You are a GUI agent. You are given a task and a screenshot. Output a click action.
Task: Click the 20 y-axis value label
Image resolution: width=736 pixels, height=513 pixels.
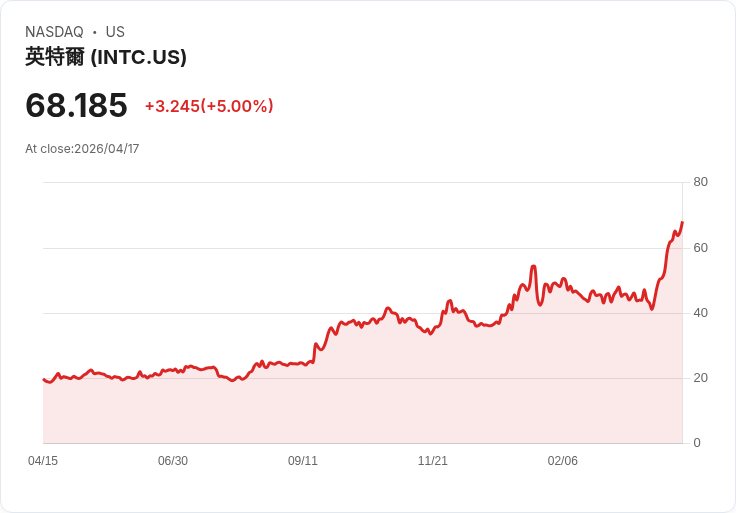(701, 378)
